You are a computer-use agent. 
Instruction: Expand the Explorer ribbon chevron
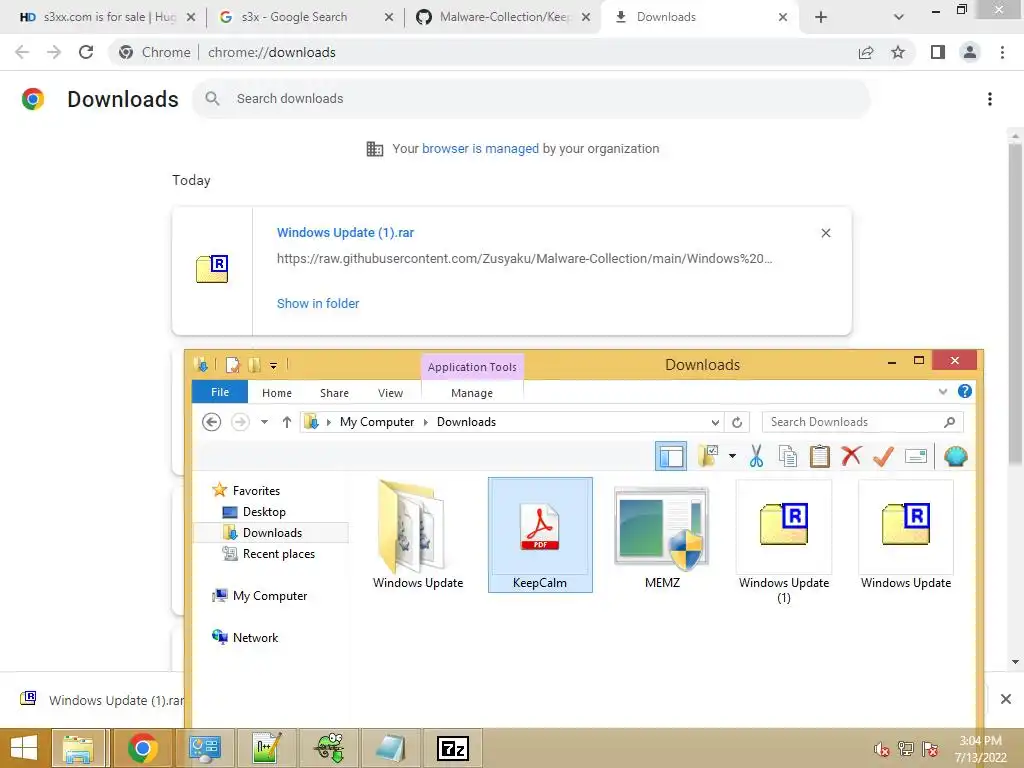[x=942, y=392]
